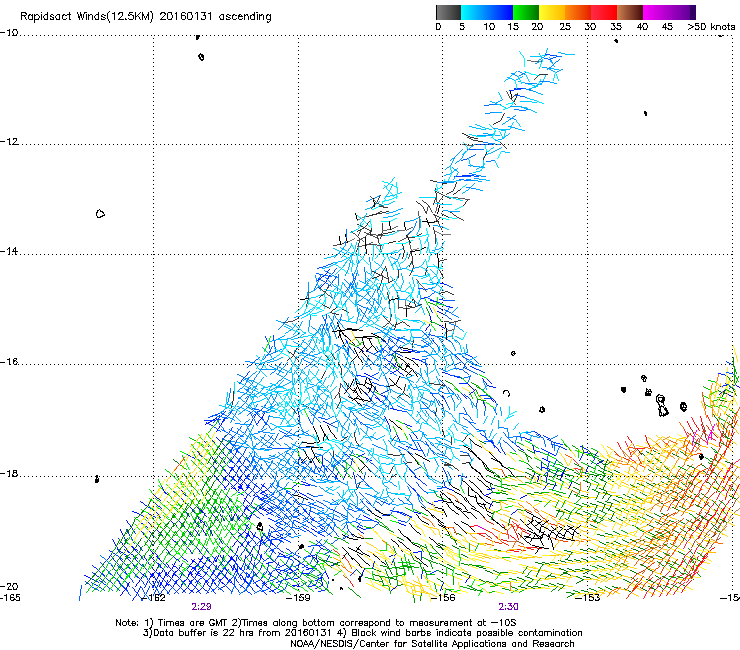
Task: Click the '25' label under the color scale
Action: (565, 27)
